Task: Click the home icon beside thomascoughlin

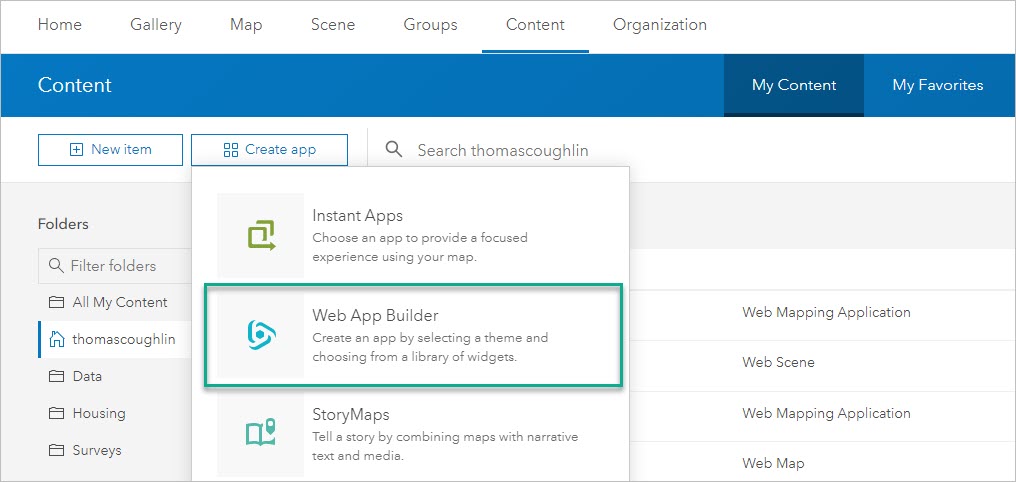Action: coord(56,339)
